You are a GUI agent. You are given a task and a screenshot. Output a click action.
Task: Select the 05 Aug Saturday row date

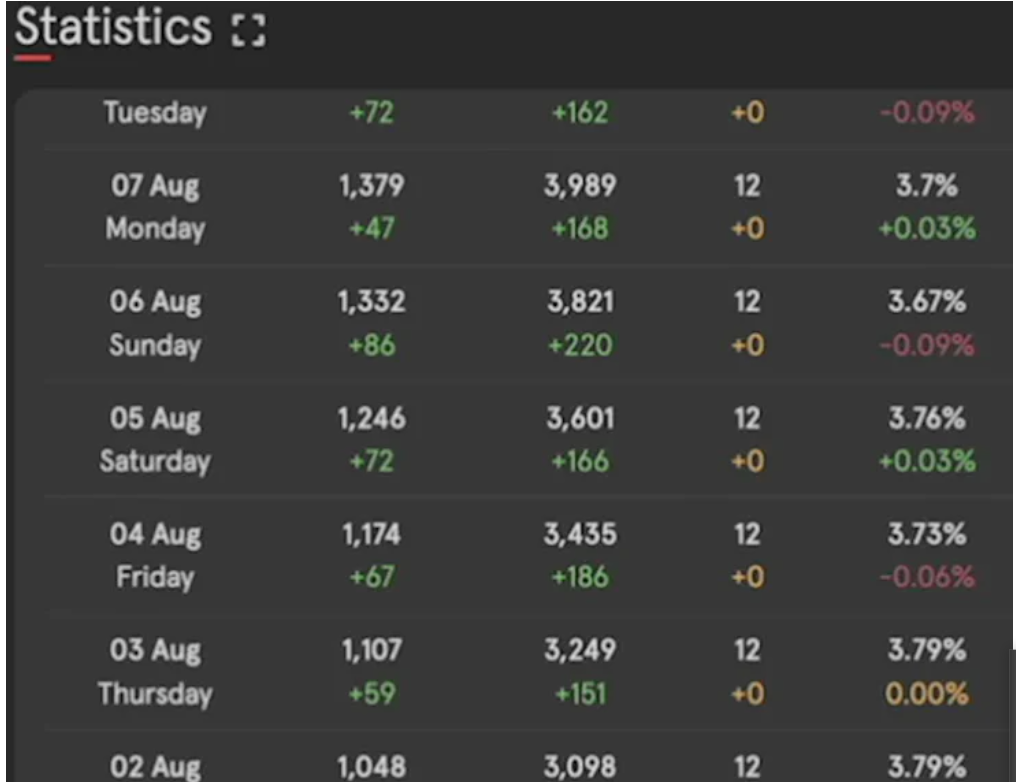[156, 440]
